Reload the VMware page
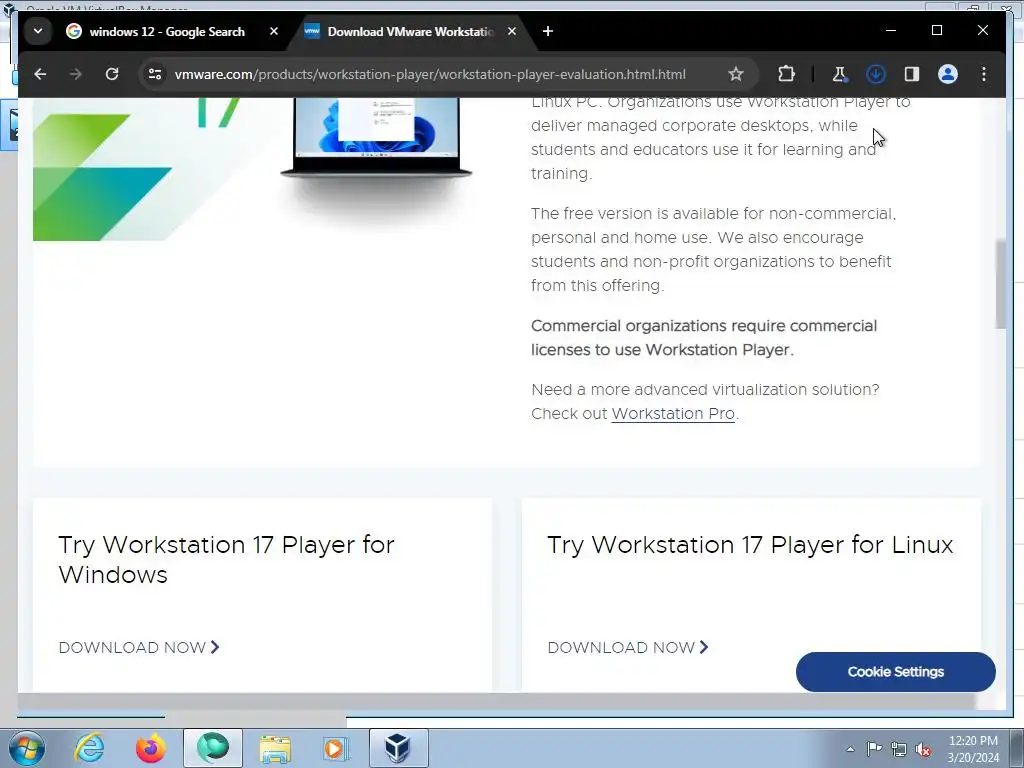This screenshot has height=768, width=1024. tap(112, 74)
